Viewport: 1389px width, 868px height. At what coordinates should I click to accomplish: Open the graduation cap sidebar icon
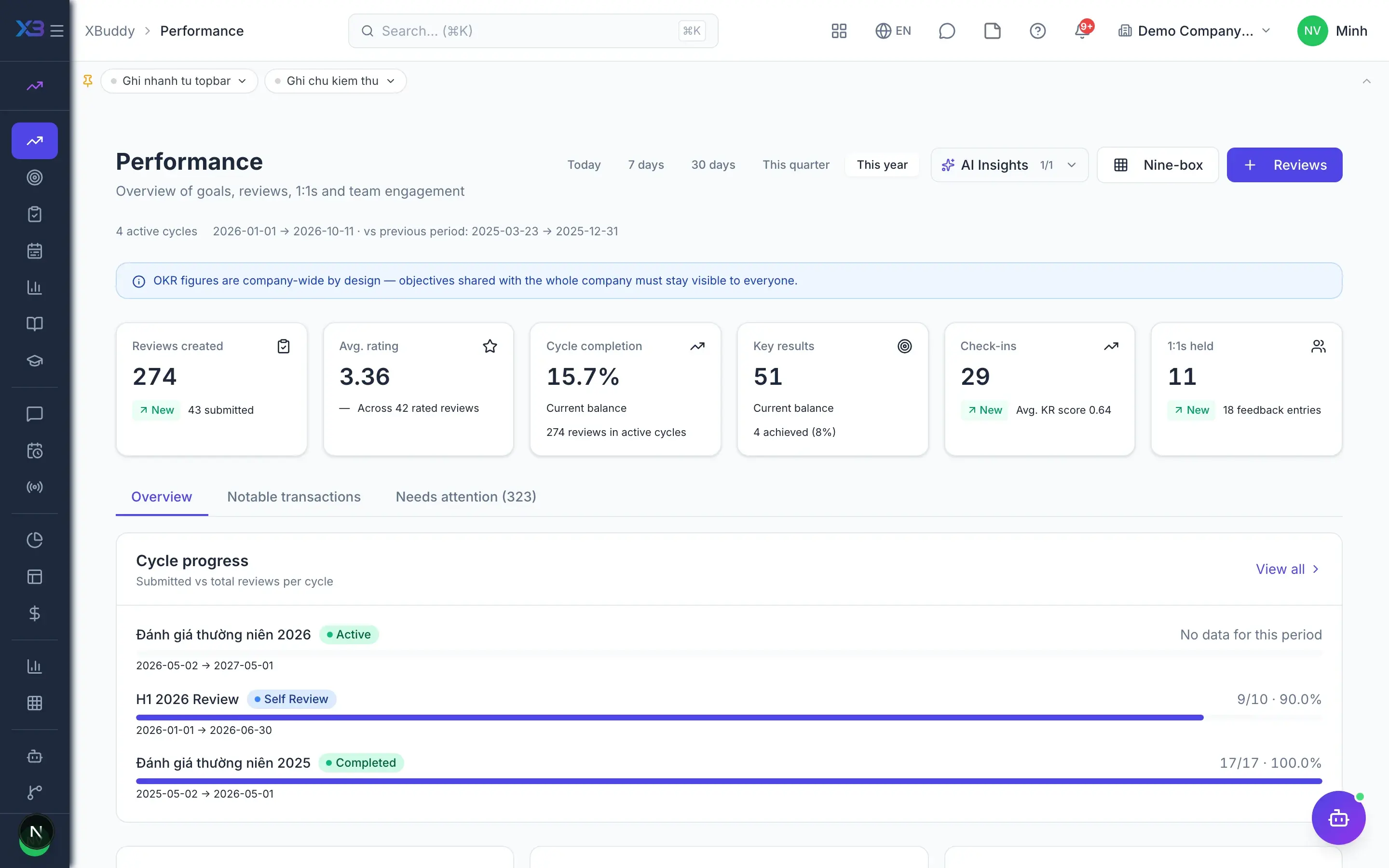click(x=34, y=361)
